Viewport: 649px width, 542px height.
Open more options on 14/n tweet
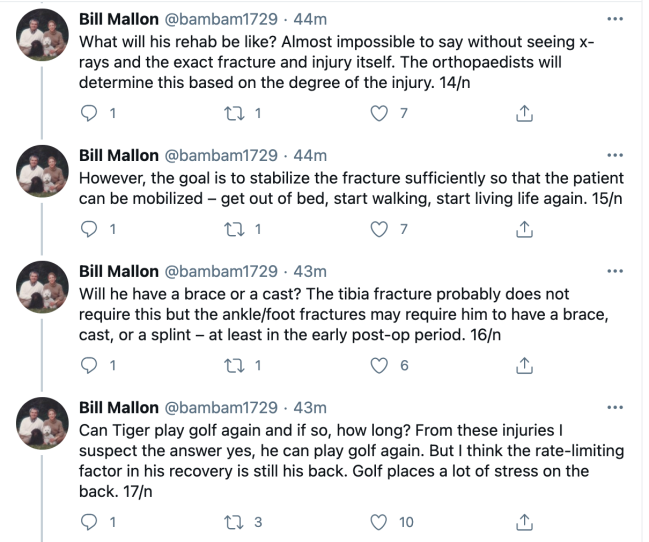pyautogui.click(x=615, y=18)
